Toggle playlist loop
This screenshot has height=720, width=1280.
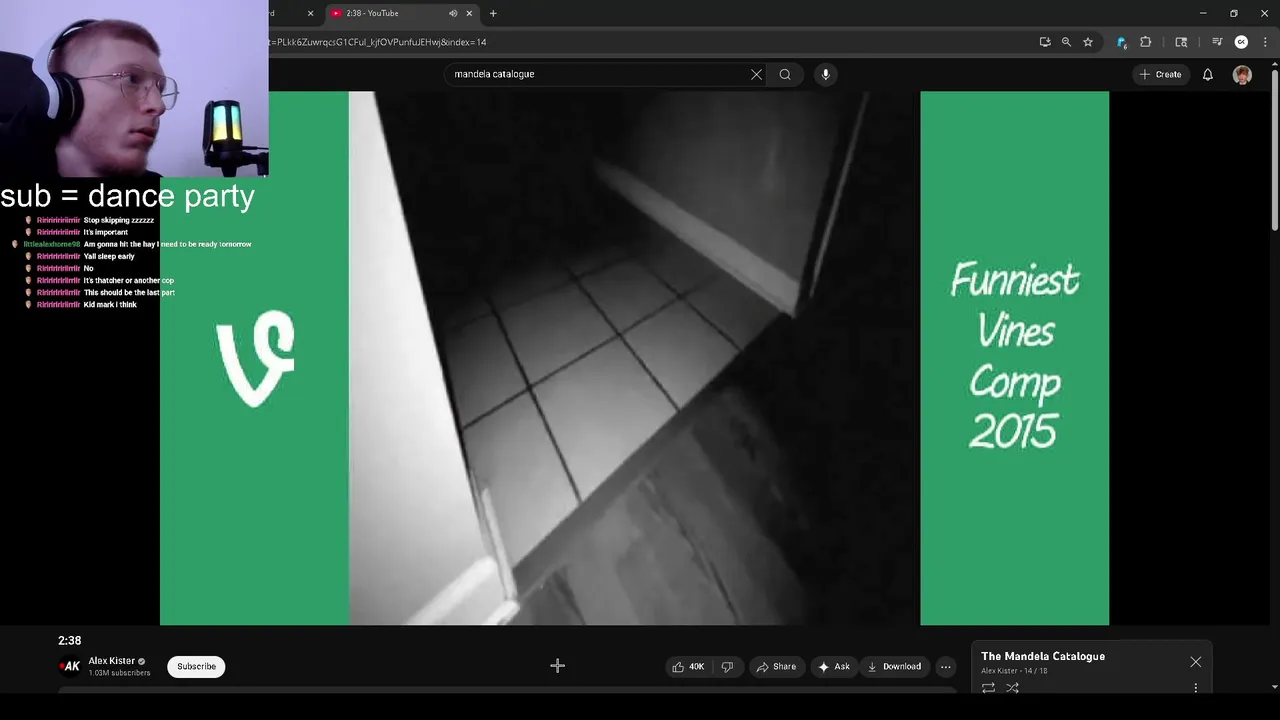(988, 688)
